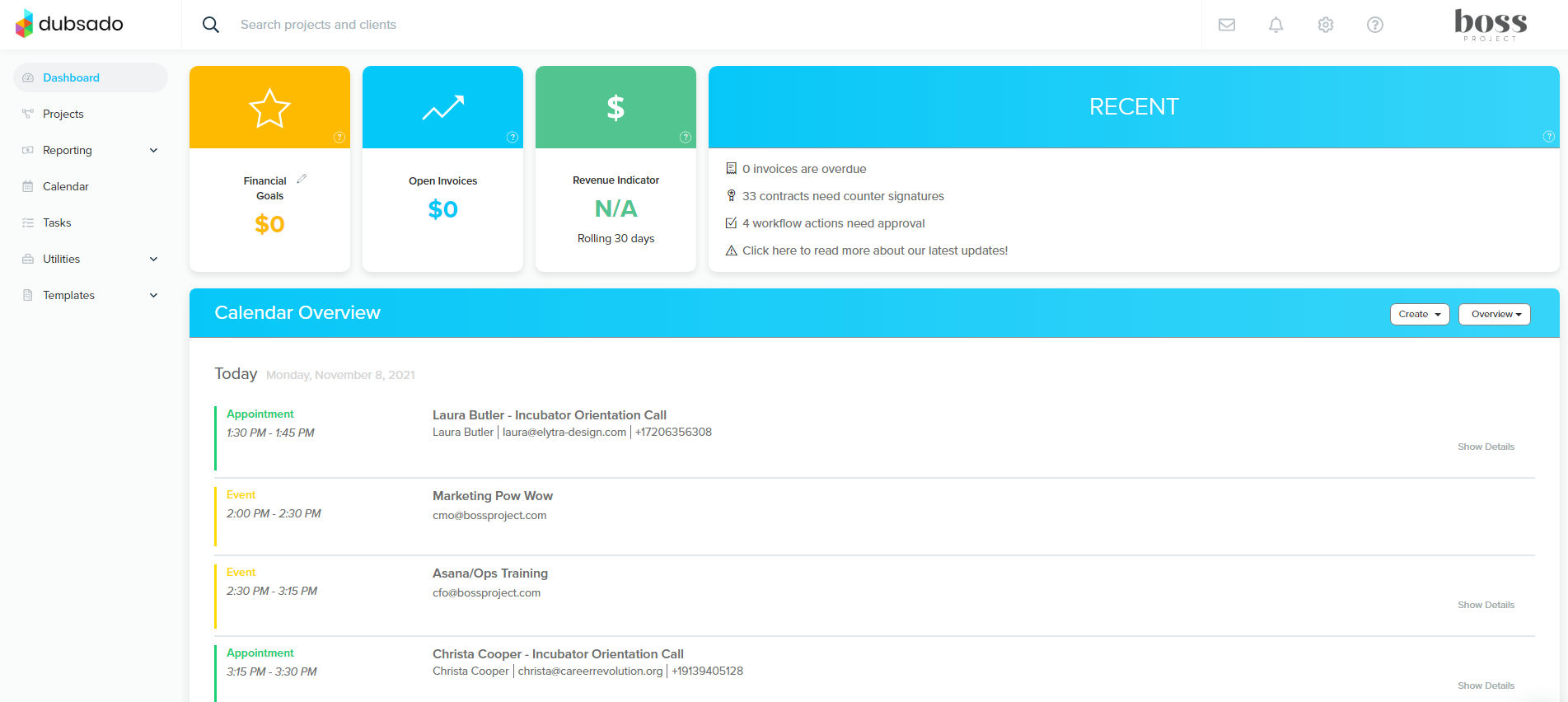Click the Reporting sidebar icon

pos(28,150)
